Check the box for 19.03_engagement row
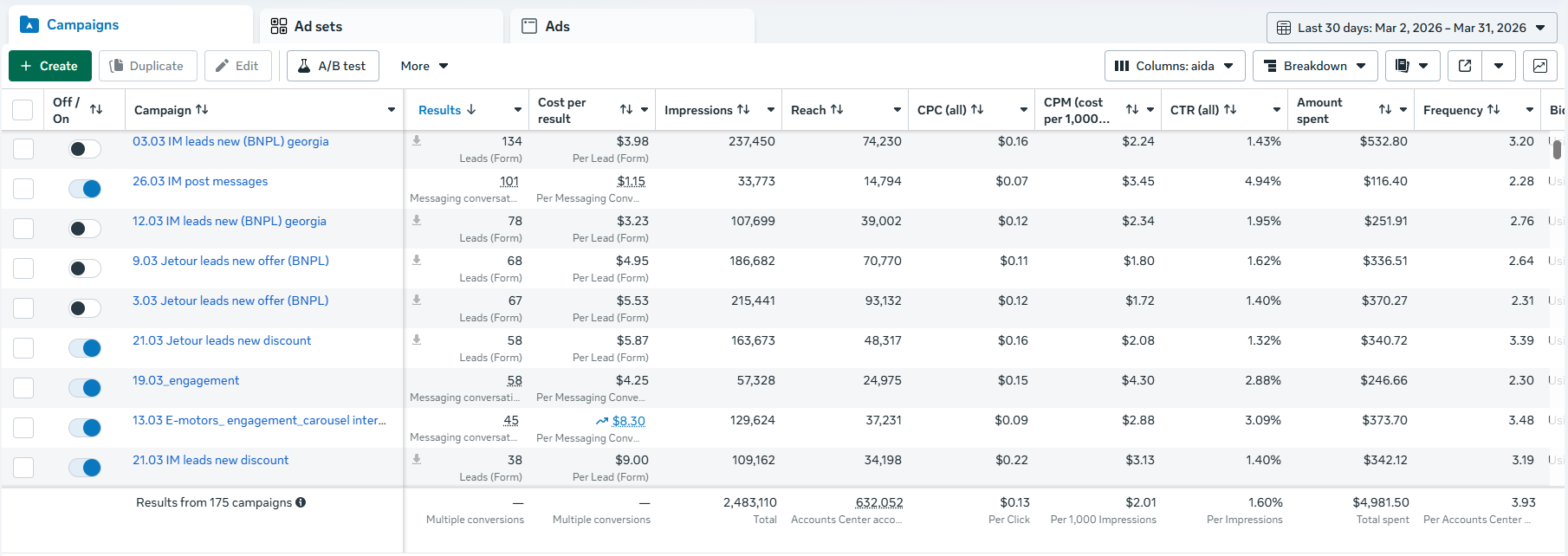 tap(23, 388)
